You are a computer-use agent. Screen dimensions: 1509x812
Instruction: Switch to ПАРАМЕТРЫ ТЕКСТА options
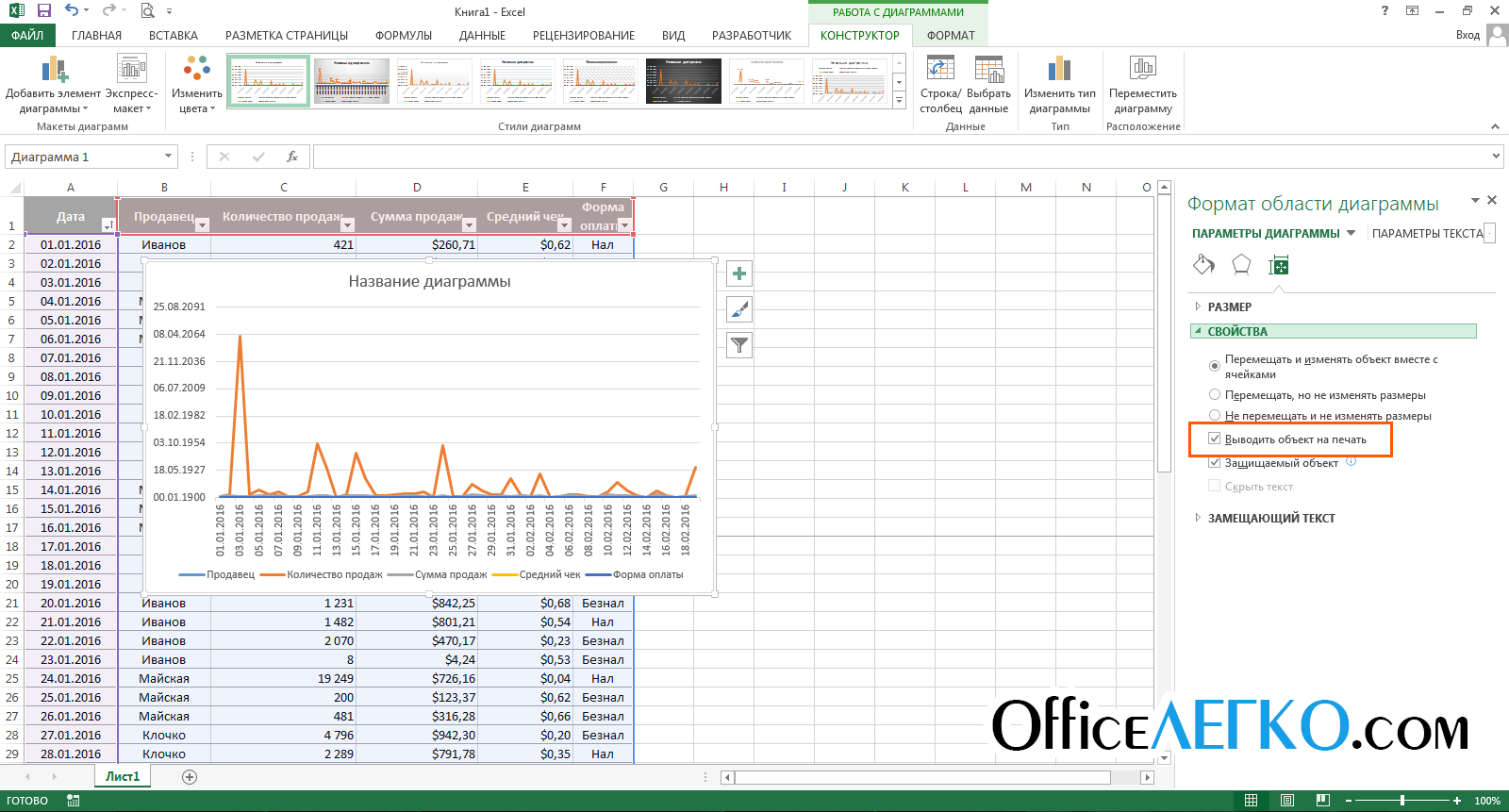click(x=1428, y=233)
